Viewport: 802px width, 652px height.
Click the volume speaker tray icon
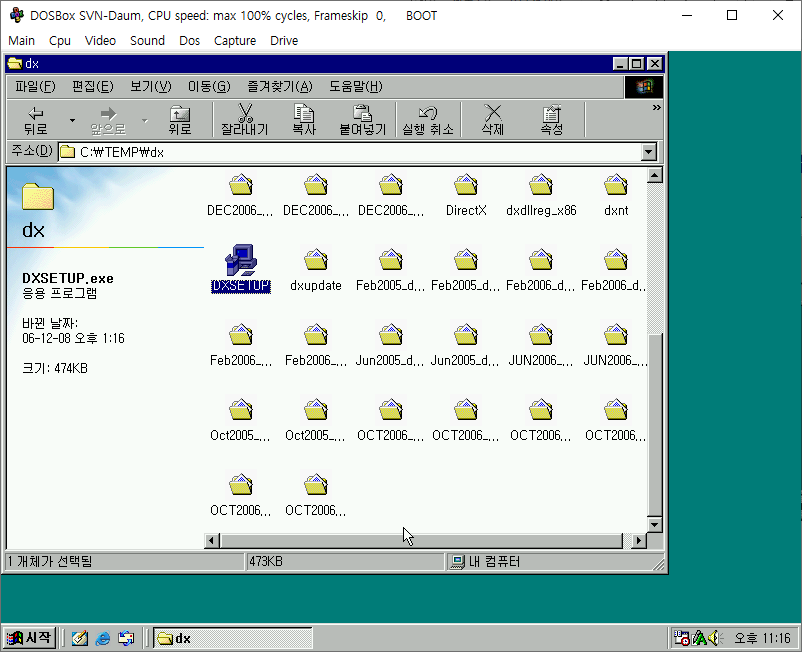pos(715,638)
